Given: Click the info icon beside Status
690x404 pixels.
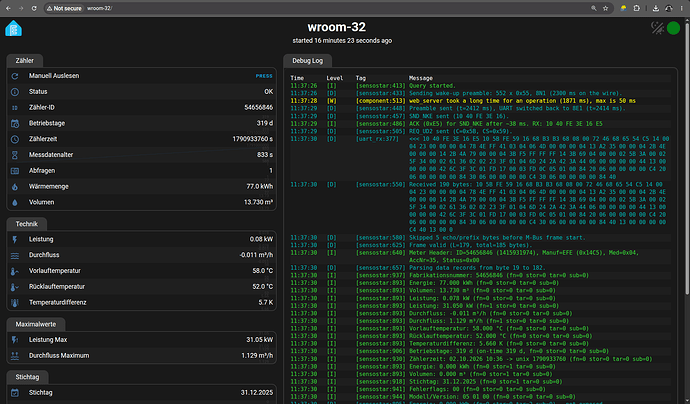Looking at the screenshot, I should (x=15, y=92).
